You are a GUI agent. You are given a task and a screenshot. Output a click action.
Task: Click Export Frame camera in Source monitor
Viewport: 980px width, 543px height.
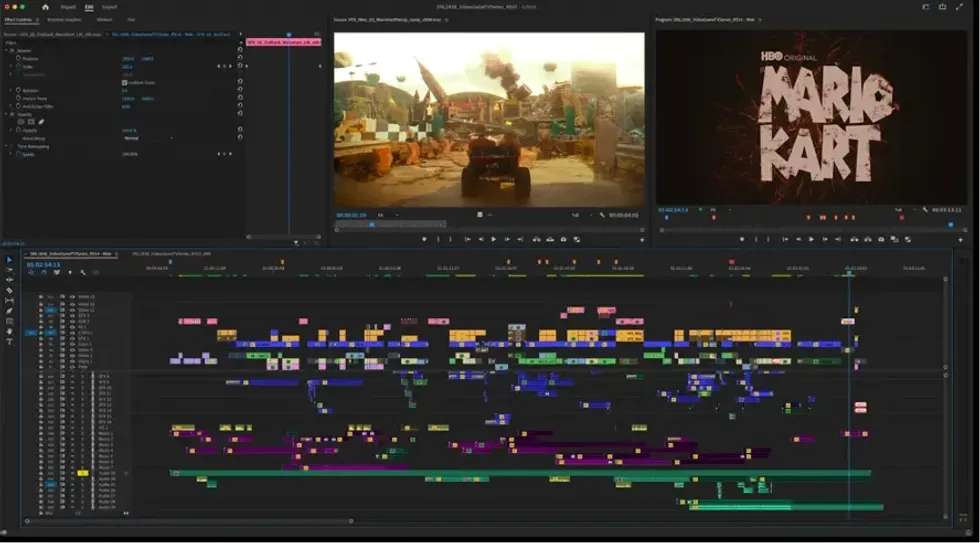[x=563, y=239]
